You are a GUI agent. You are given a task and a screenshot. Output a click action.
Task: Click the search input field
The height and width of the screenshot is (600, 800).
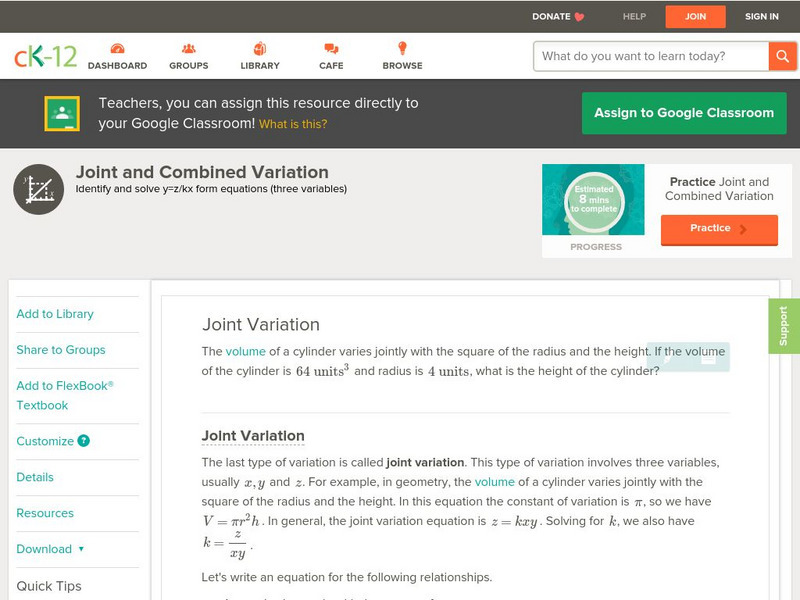coord(651,56)
